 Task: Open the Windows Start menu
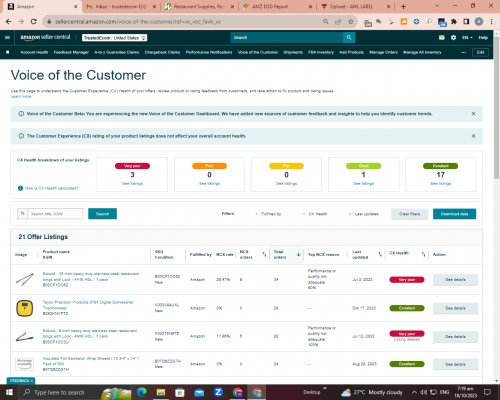(9, 392)
